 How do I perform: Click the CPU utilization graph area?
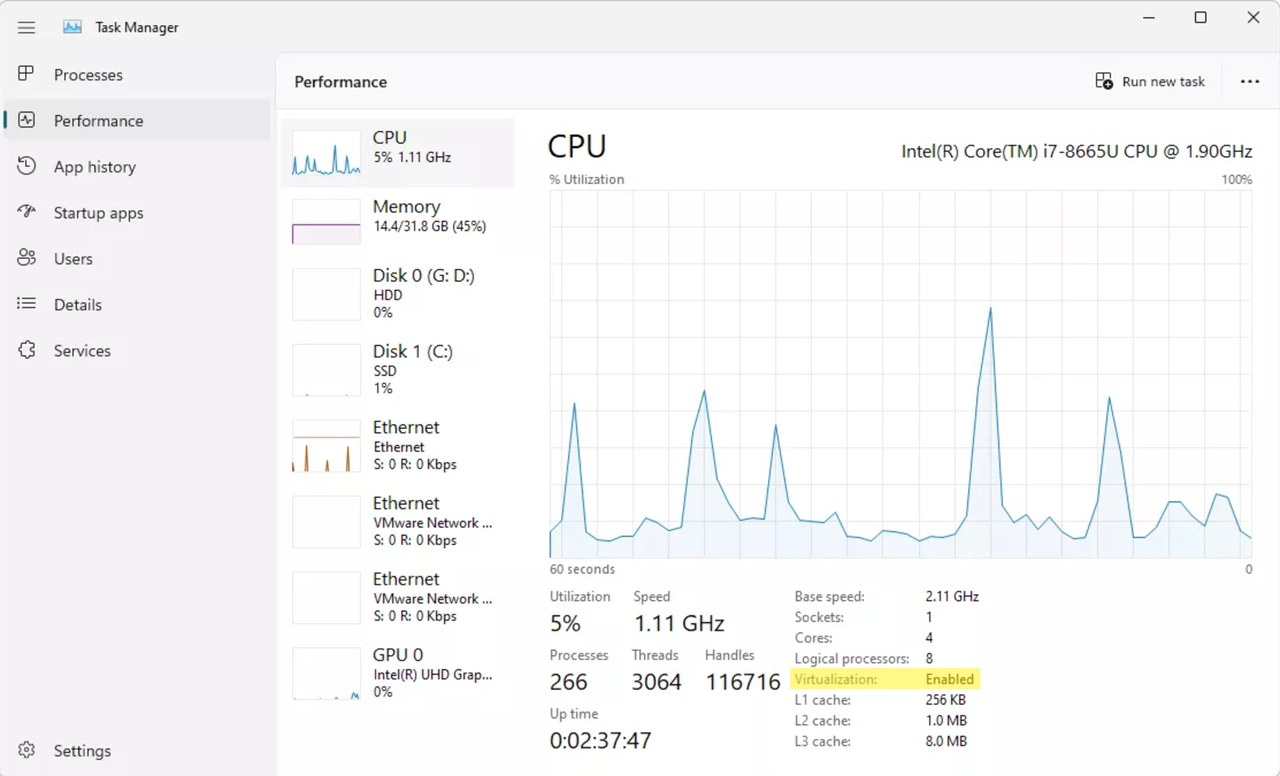900,374
